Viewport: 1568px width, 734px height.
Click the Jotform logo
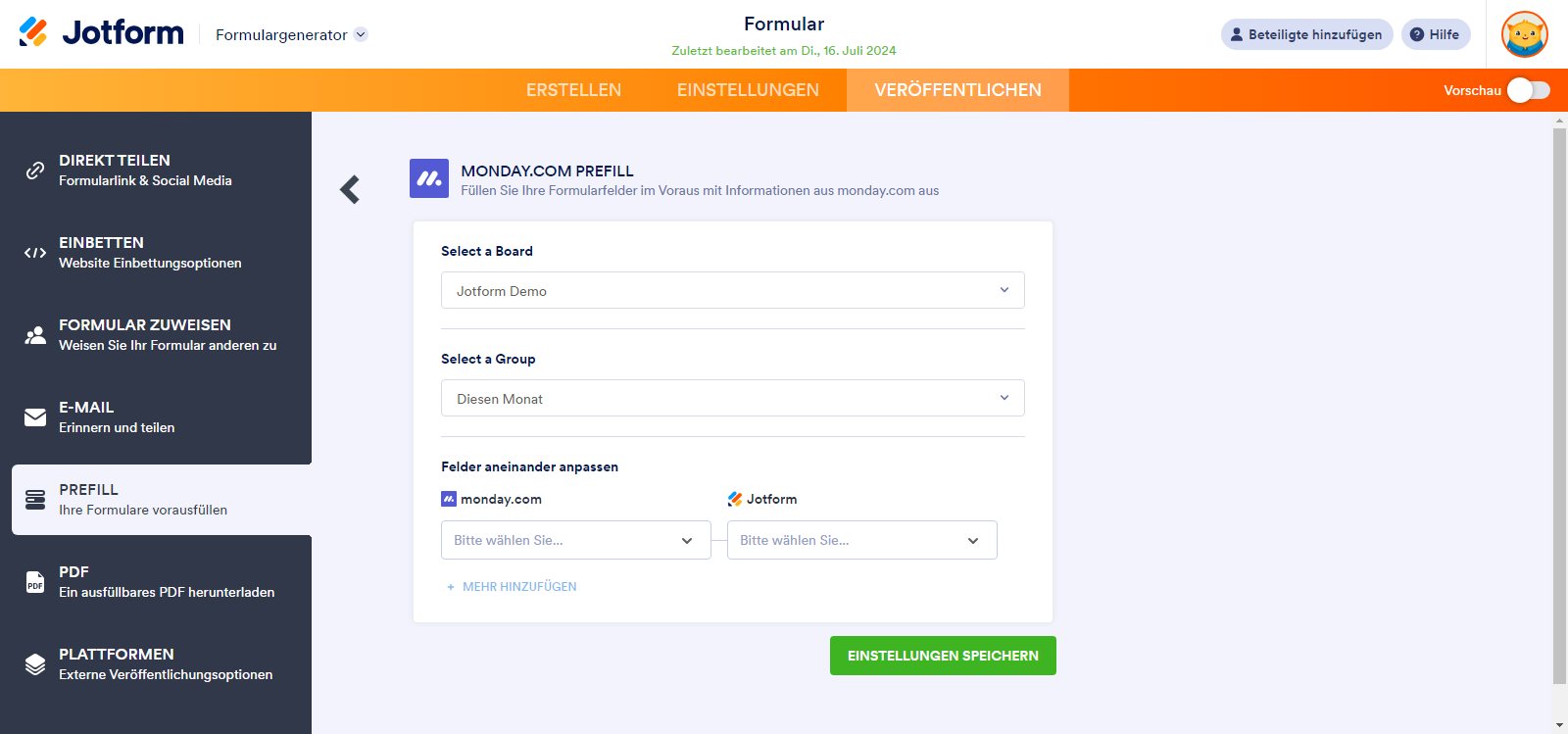point(101,32)
